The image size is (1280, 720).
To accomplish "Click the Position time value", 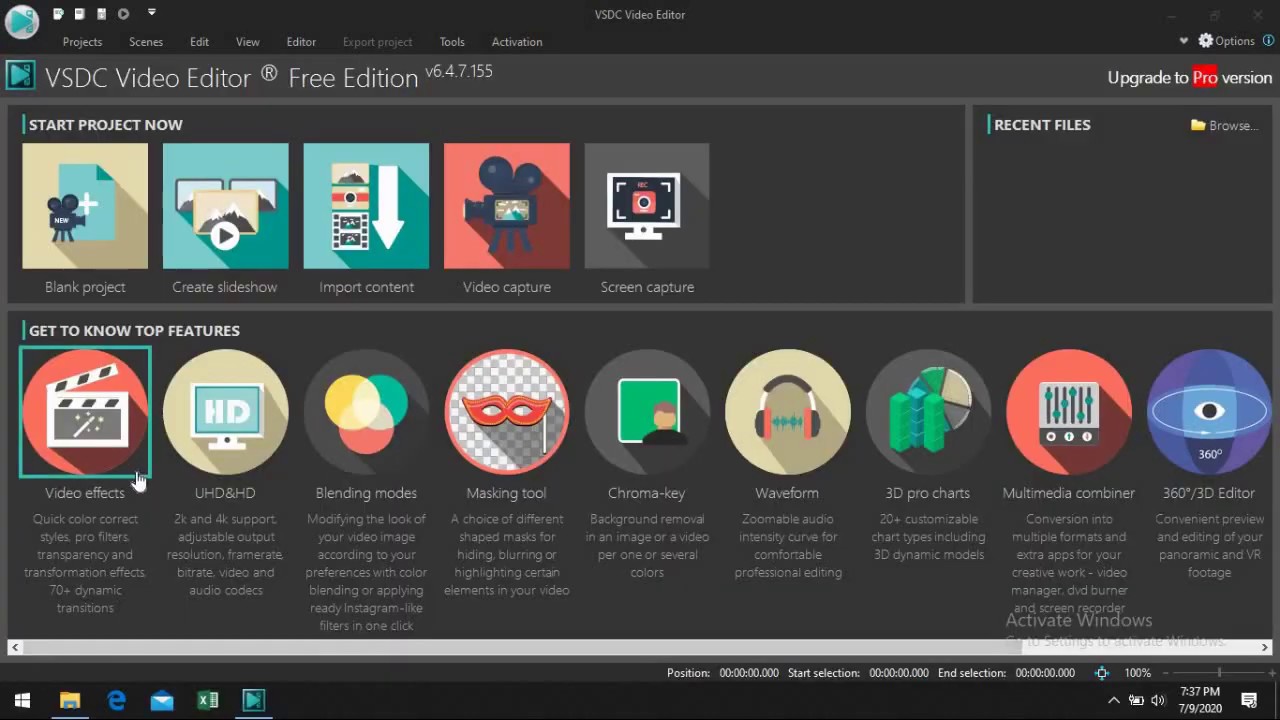I will (x=749, y=673).
